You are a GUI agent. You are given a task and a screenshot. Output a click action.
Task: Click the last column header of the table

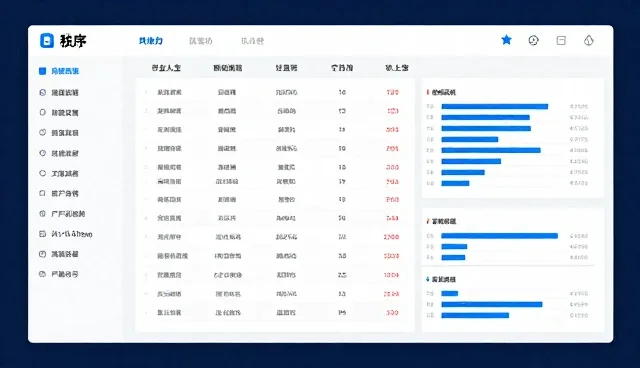coord(397,68)
